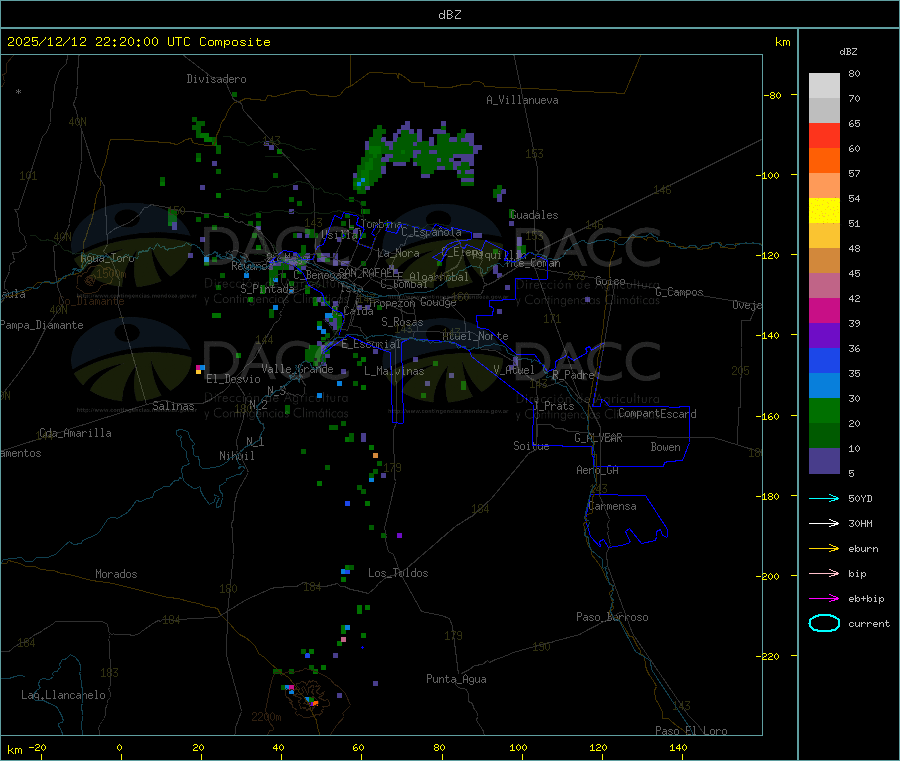Click the 'C_Española' map label

432,232
